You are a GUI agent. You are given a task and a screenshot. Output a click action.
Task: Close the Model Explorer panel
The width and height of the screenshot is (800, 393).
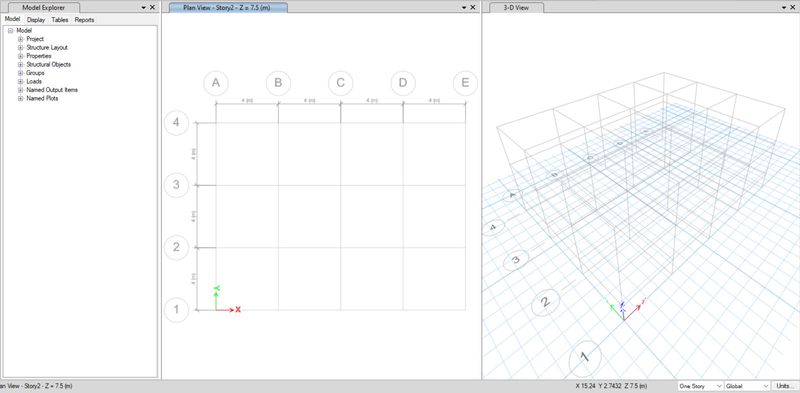152,8
